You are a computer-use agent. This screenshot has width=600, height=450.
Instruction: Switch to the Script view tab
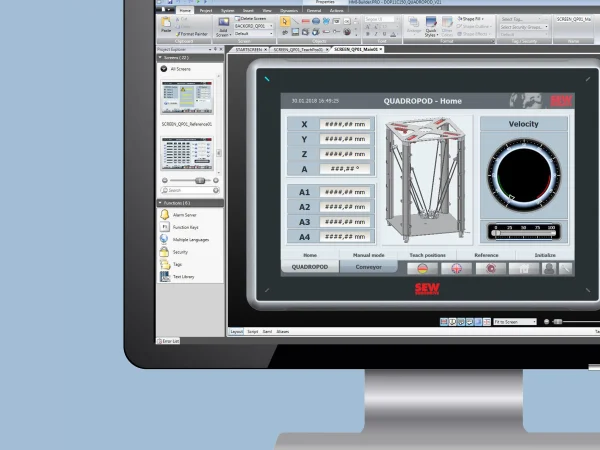click(x=253, y=331)
